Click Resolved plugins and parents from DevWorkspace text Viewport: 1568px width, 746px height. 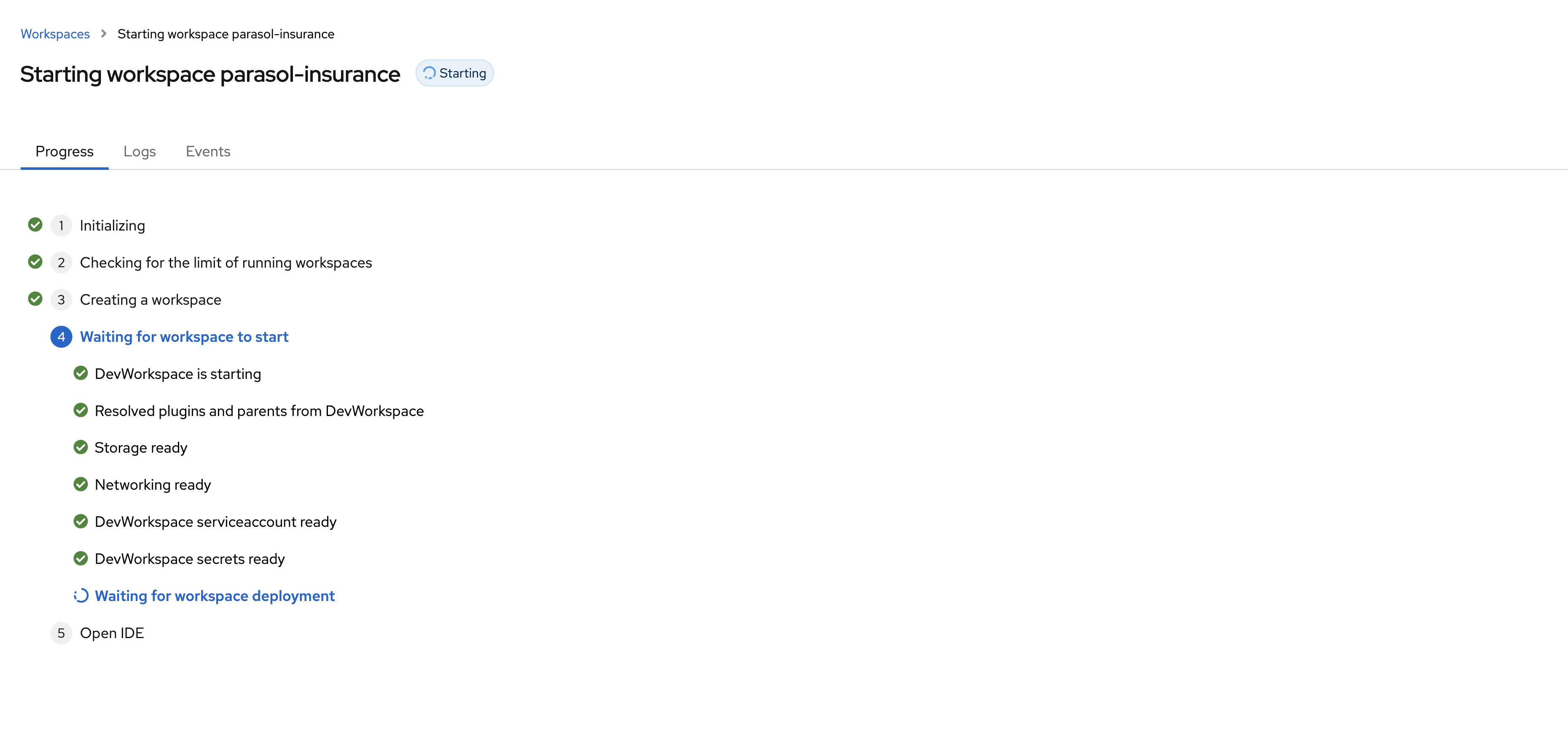(259, 411)
